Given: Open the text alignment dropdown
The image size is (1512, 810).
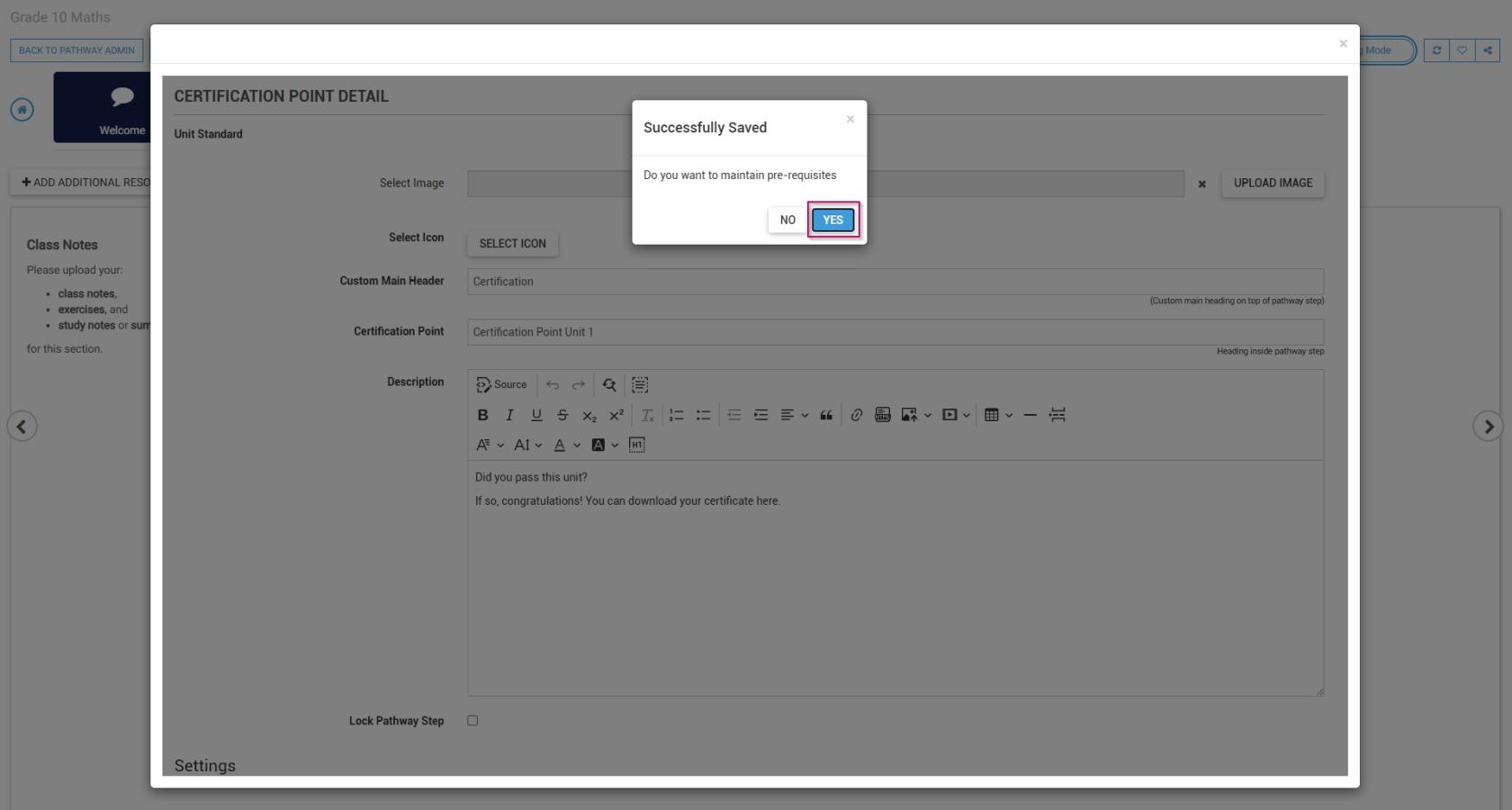Looking at the screenshot, I should [794, 415].
